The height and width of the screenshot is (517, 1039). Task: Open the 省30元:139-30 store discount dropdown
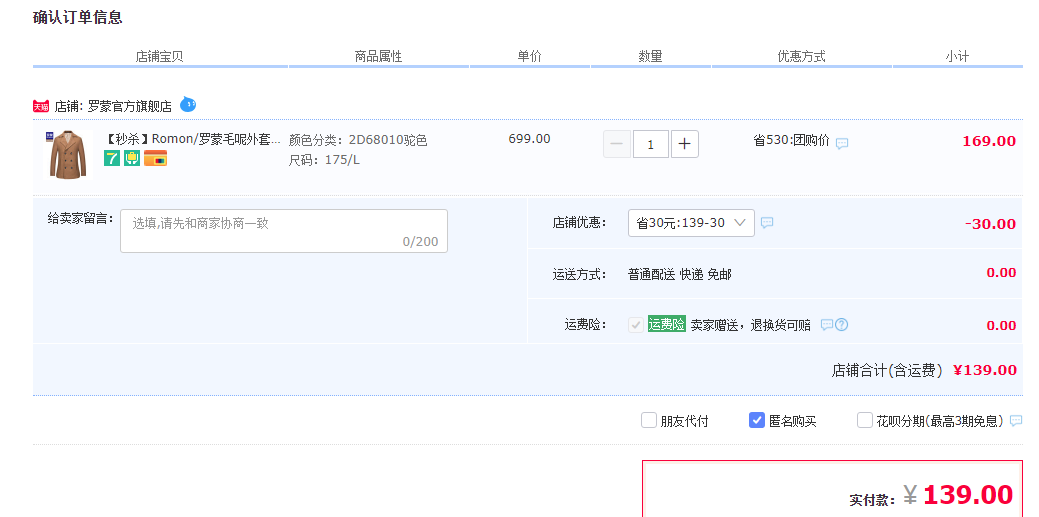691,223
